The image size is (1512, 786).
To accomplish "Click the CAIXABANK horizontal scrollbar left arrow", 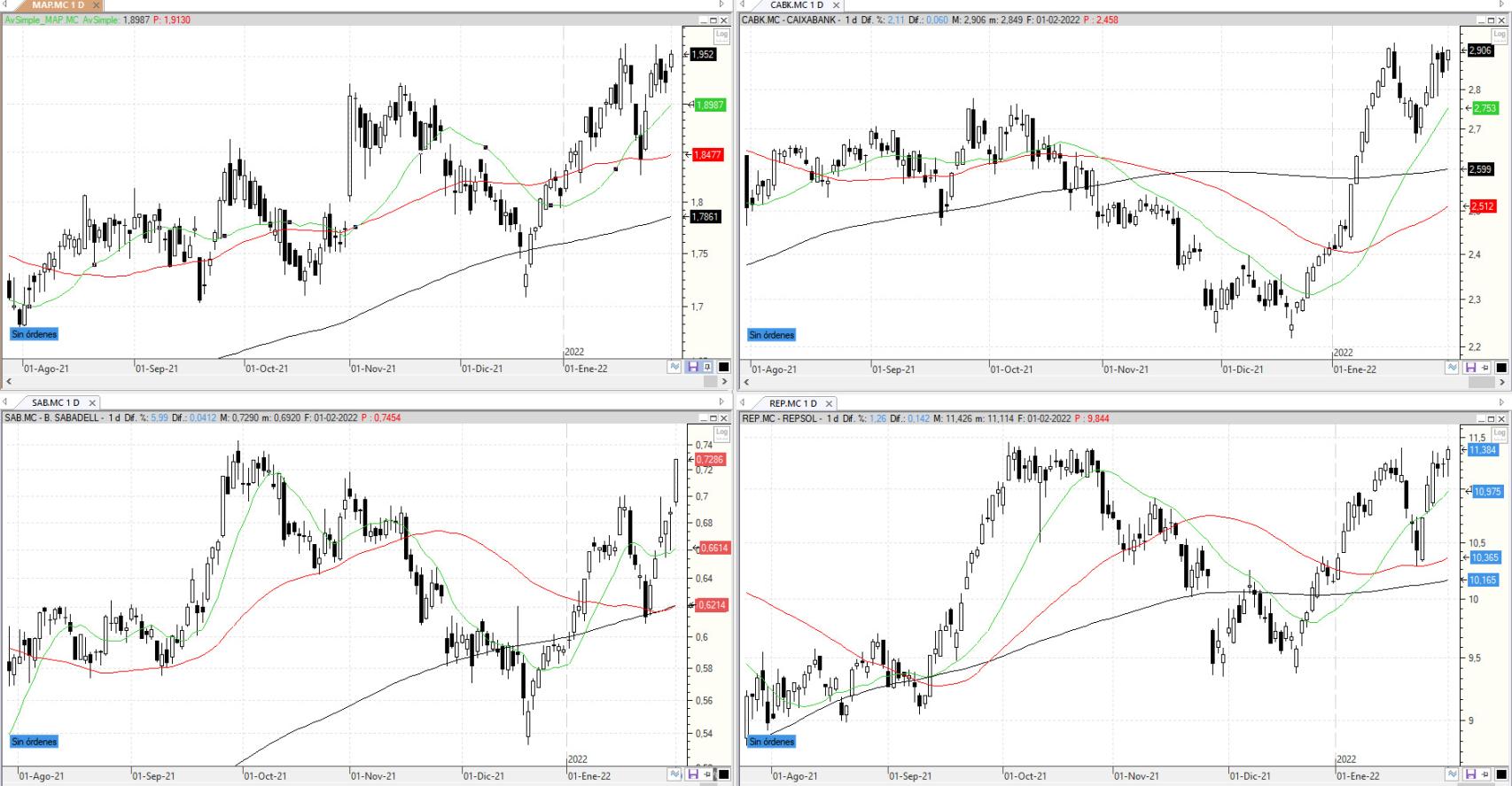I will pyautogui.click(x=746, y=382).
